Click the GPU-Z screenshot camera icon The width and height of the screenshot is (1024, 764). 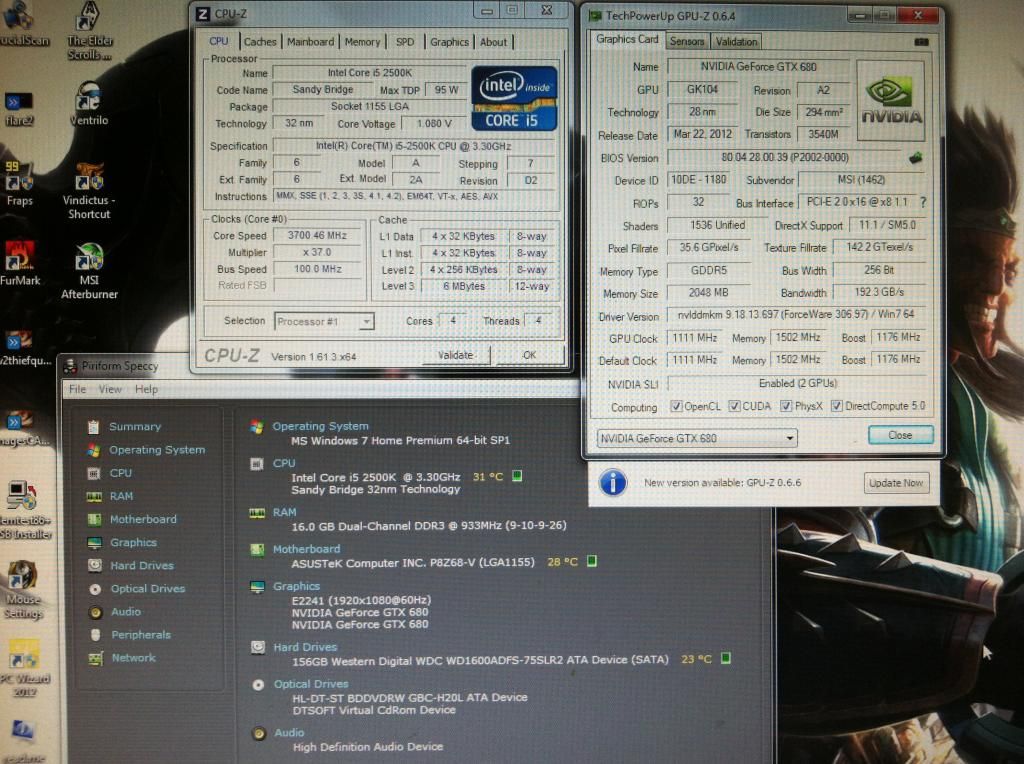pos(921,42)
